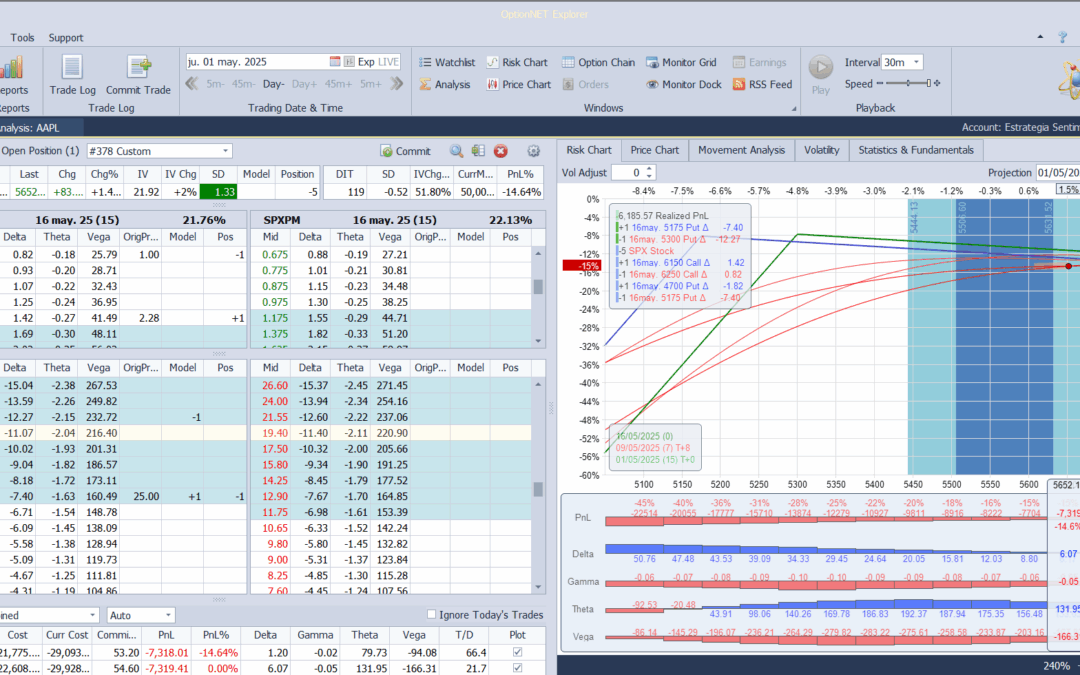Select the Risk Chart tab
This screenshot has height=675, width=1080.
pos(589,149)
